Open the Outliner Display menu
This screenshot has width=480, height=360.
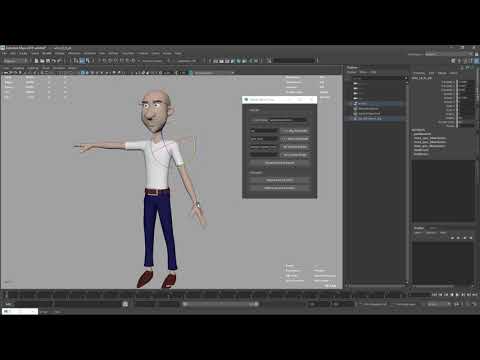[352, 72]
